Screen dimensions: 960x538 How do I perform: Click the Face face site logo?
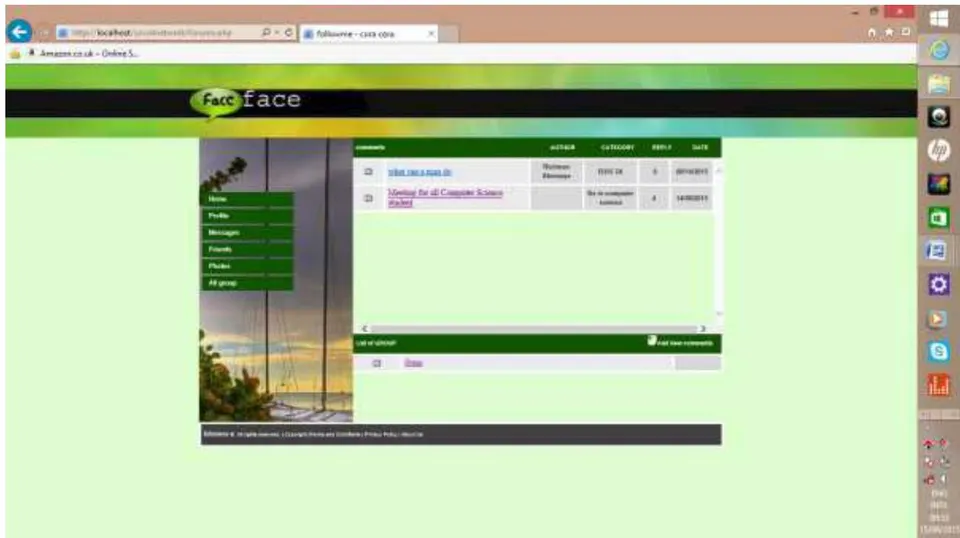pos(246,101)
